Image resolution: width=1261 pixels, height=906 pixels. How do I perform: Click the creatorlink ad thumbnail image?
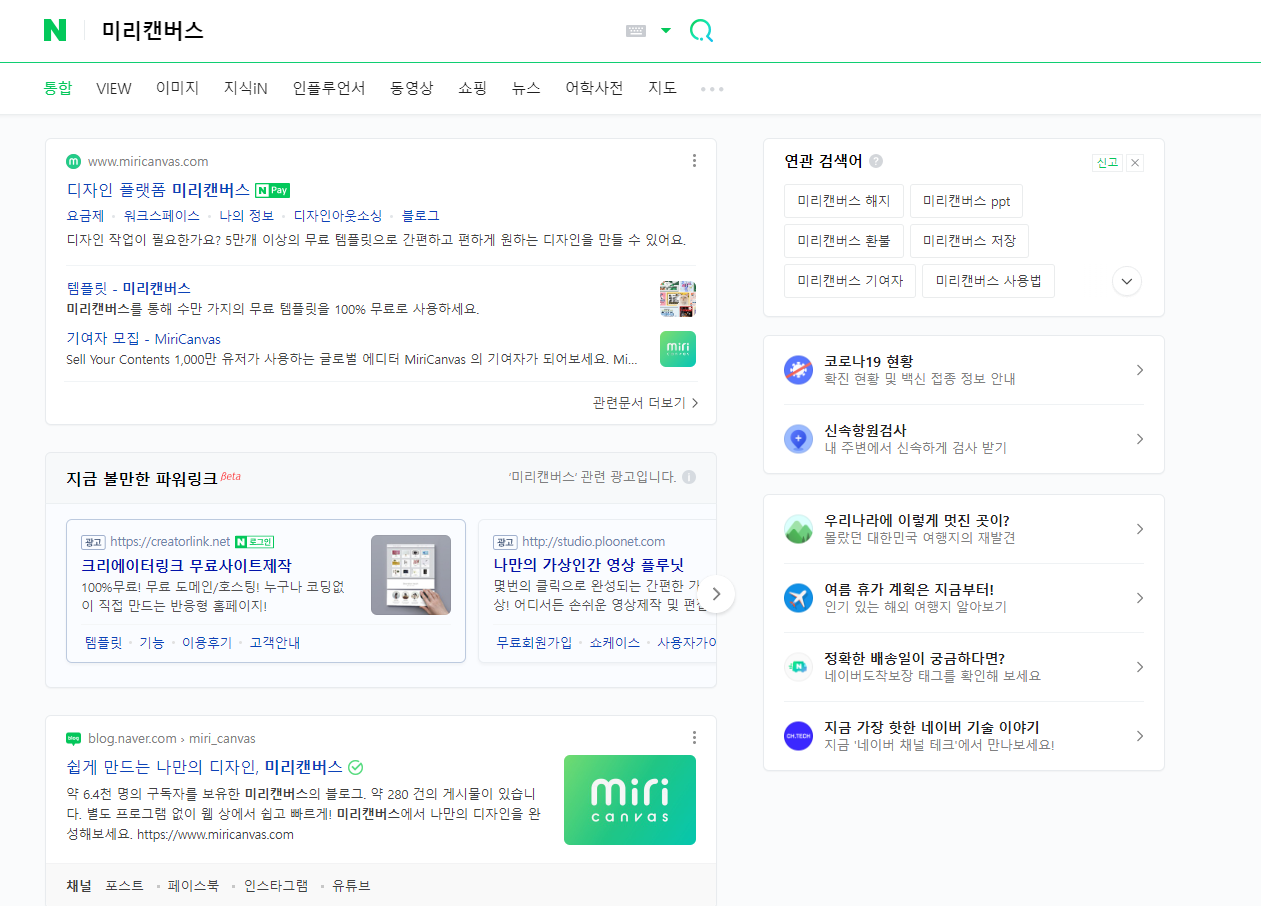click(411, 575)
